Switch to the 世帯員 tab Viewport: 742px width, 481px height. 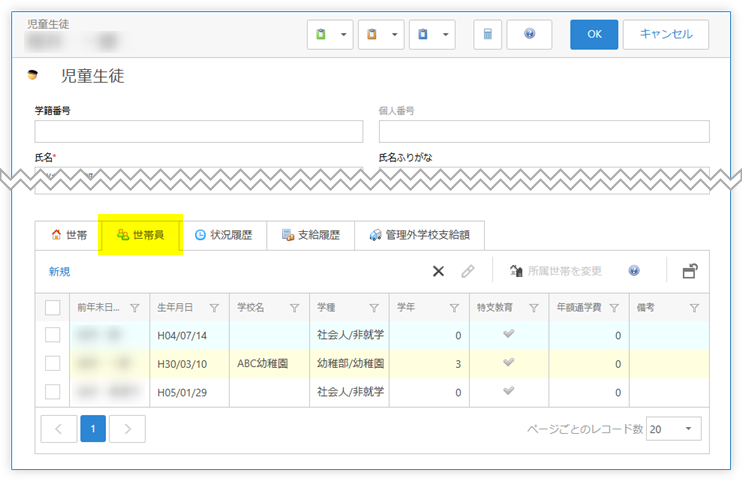coord(141,235)
